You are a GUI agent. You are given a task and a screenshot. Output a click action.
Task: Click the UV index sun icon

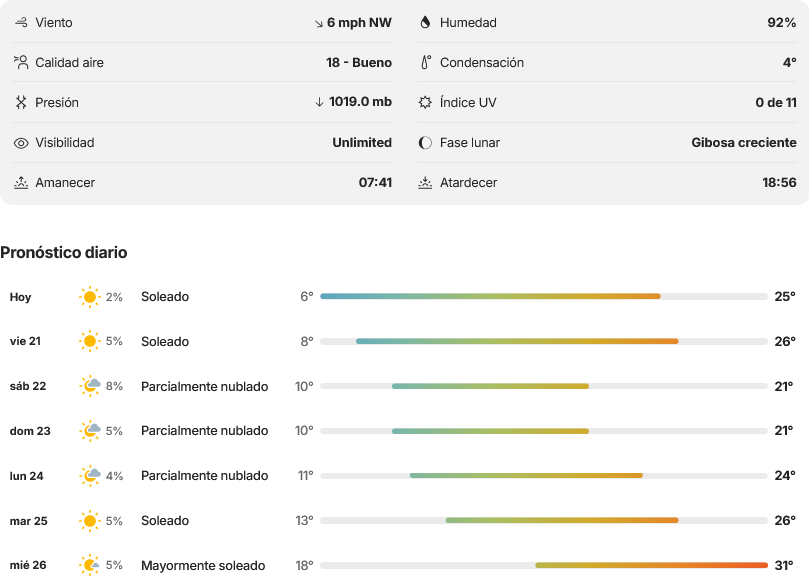point(425,102)
